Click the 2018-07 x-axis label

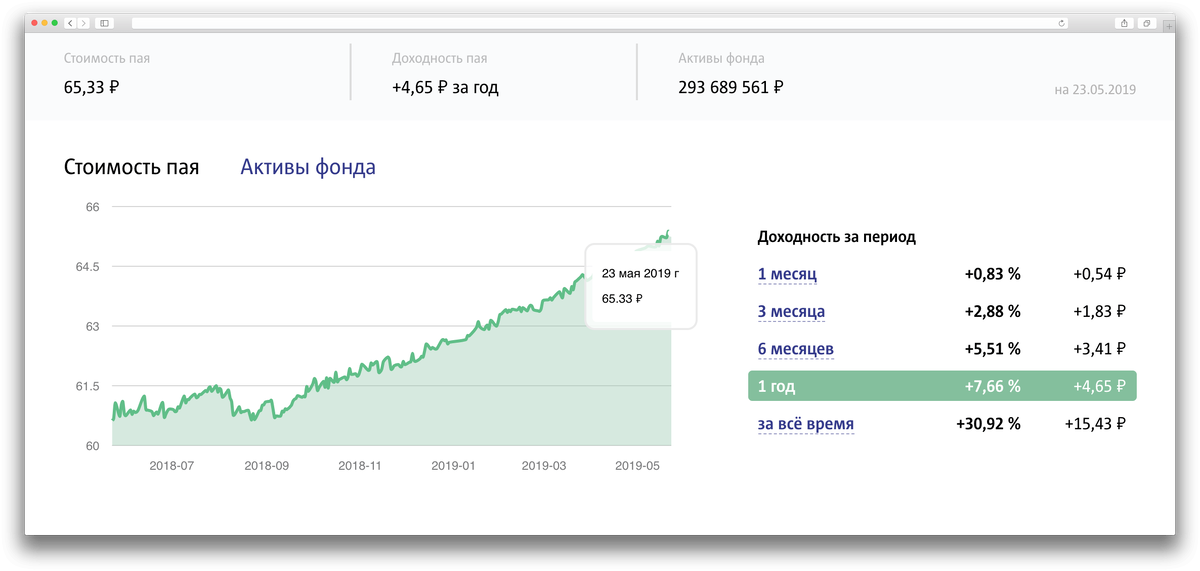171,465
